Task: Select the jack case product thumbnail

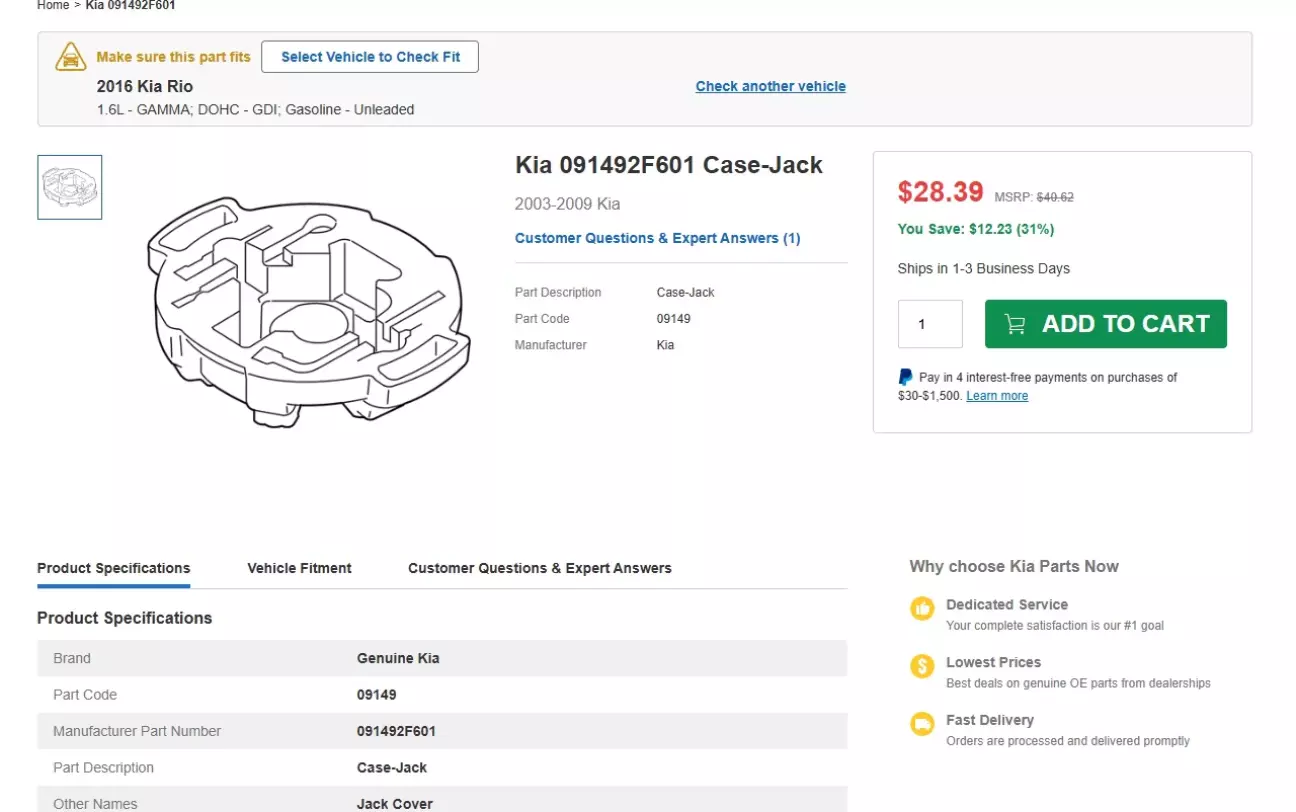Action: coord(70,187)
